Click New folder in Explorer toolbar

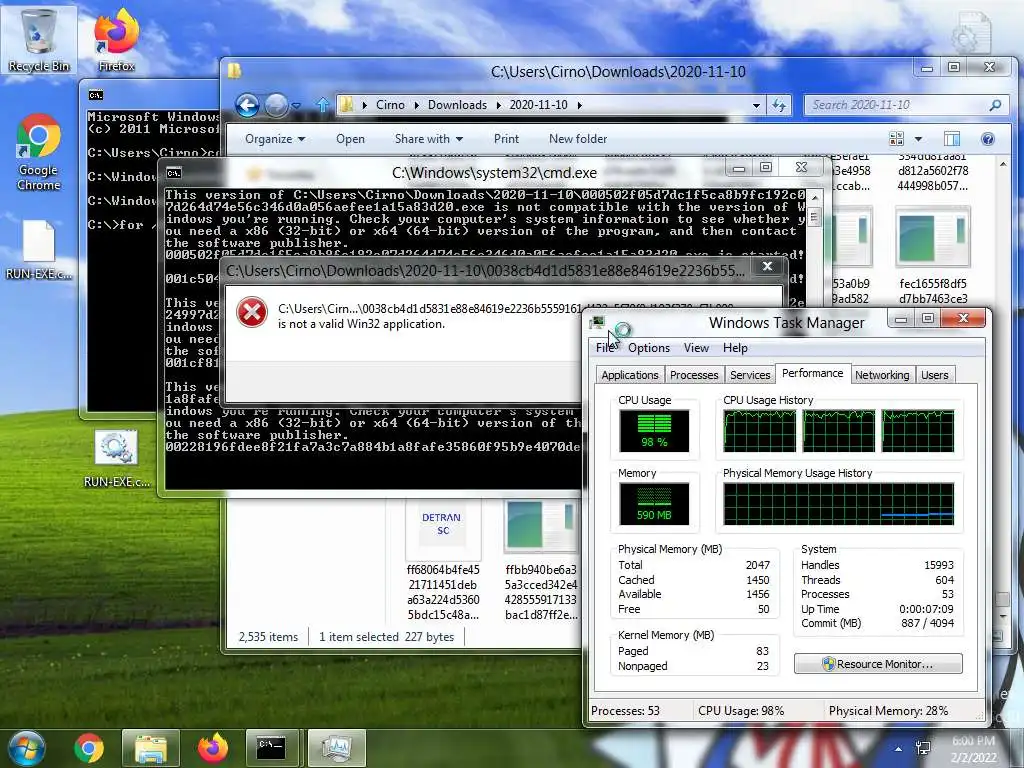pyautogui.click(x=578, y=138)
